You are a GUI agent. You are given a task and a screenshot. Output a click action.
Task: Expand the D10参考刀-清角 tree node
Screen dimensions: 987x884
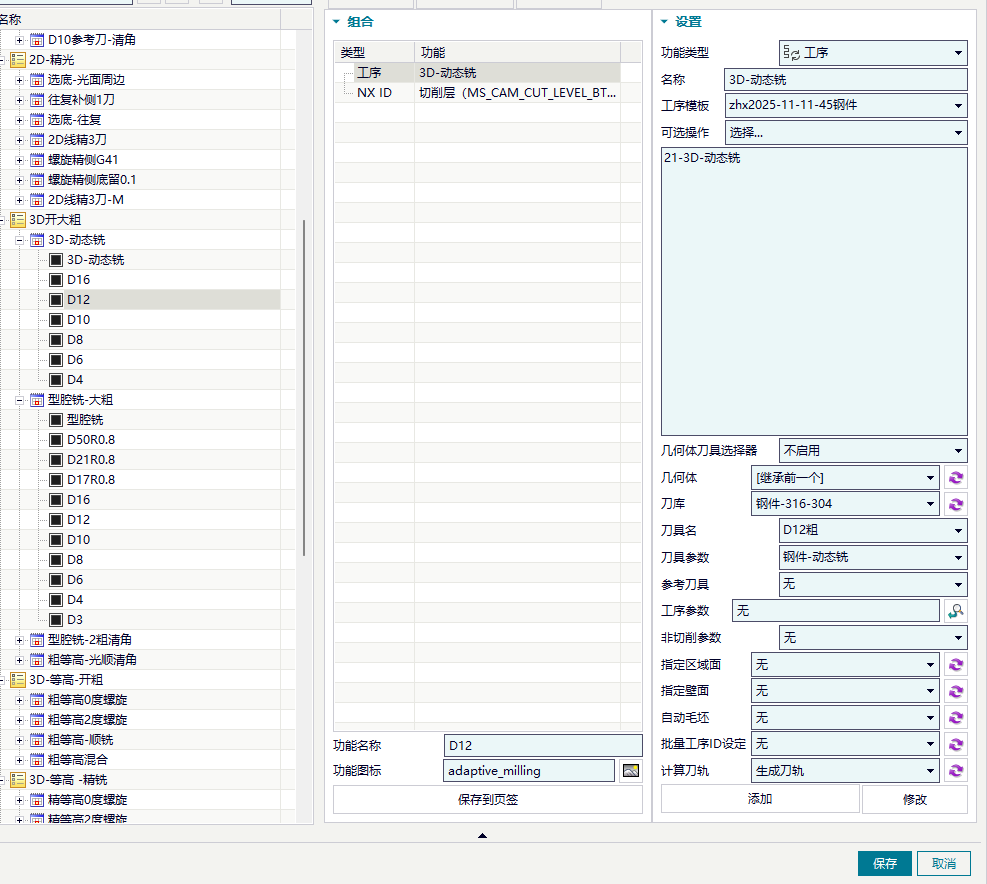20,40
